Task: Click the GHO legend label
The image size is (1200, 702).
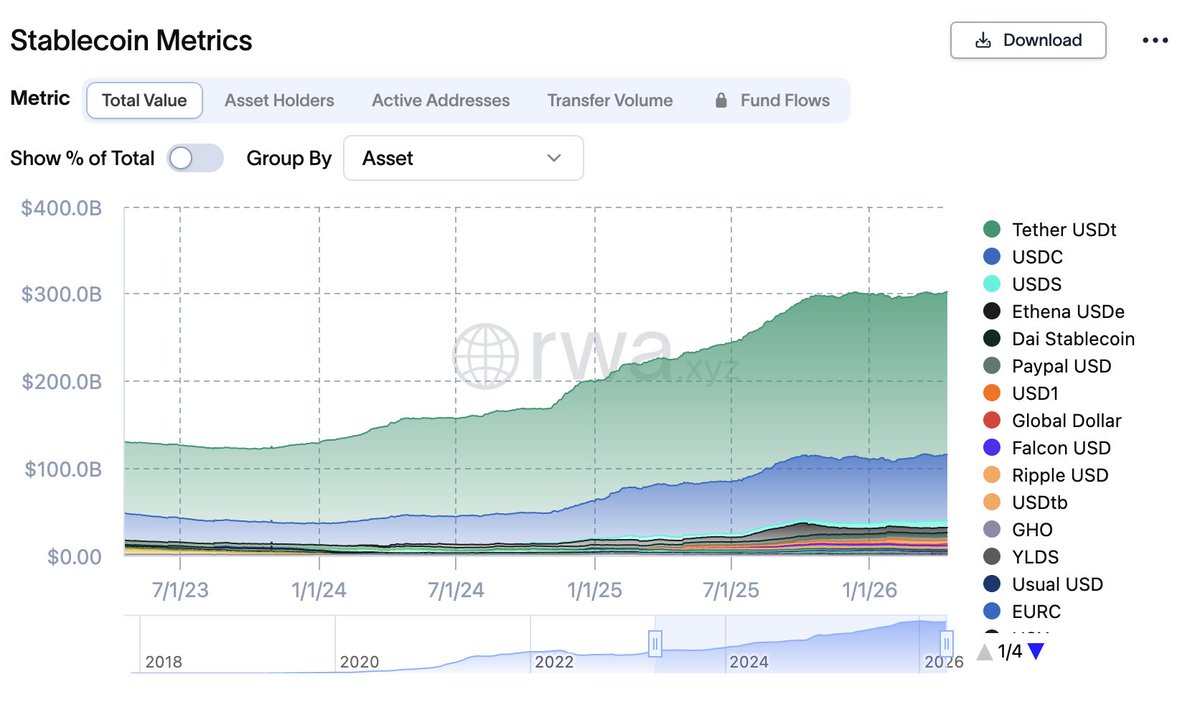Action: (1032, 530)
